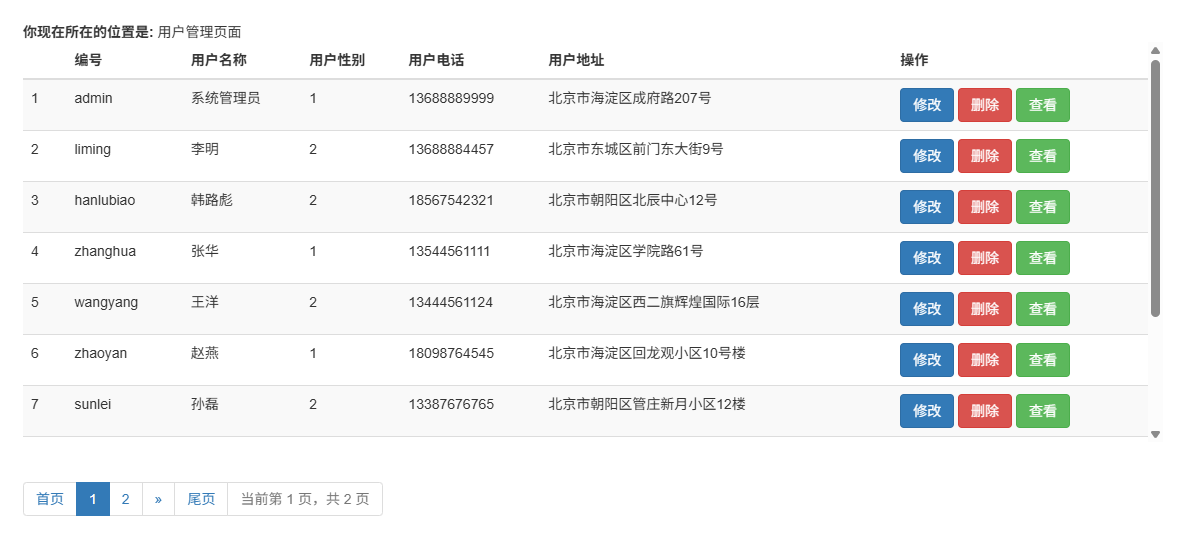Modify the zhaoyan user
Screen dimensions: 1192x533
(927, 360)
